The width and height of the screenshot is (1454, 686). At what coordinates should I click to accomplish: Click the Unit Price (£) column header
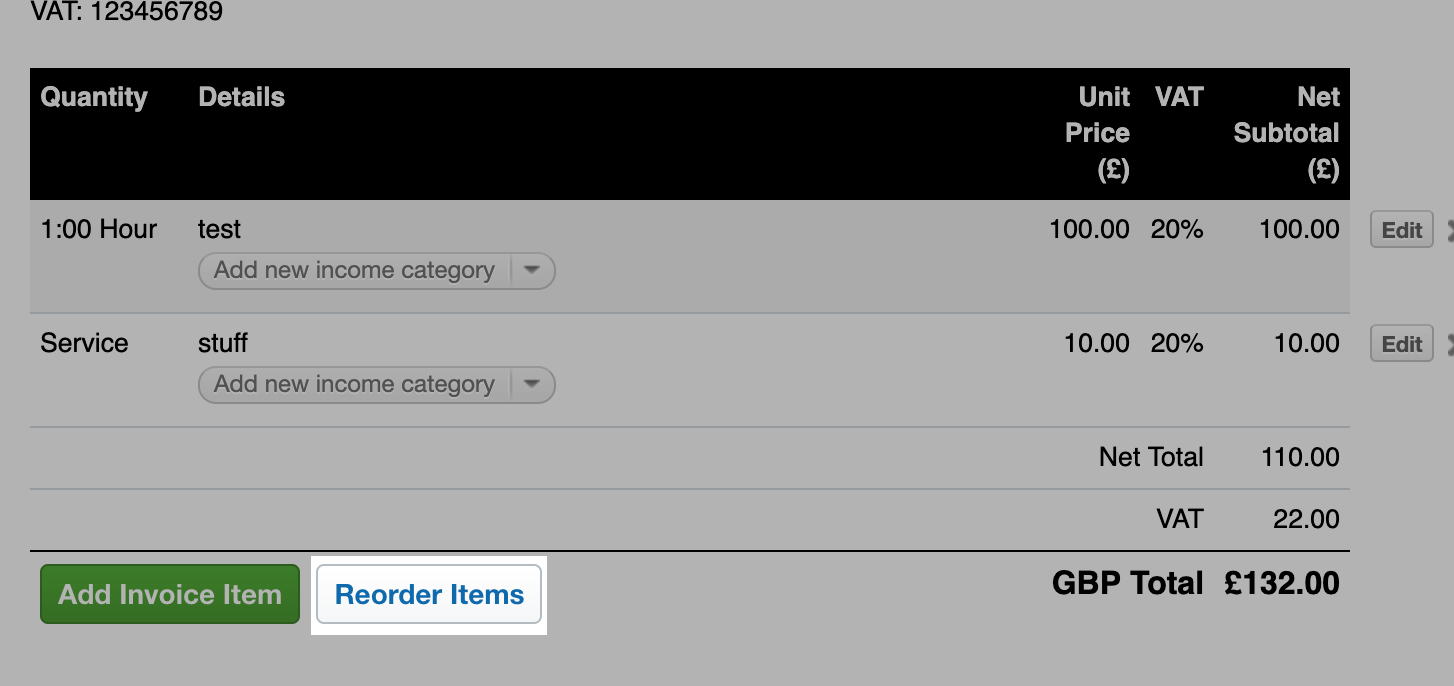tap(1097, 133)
